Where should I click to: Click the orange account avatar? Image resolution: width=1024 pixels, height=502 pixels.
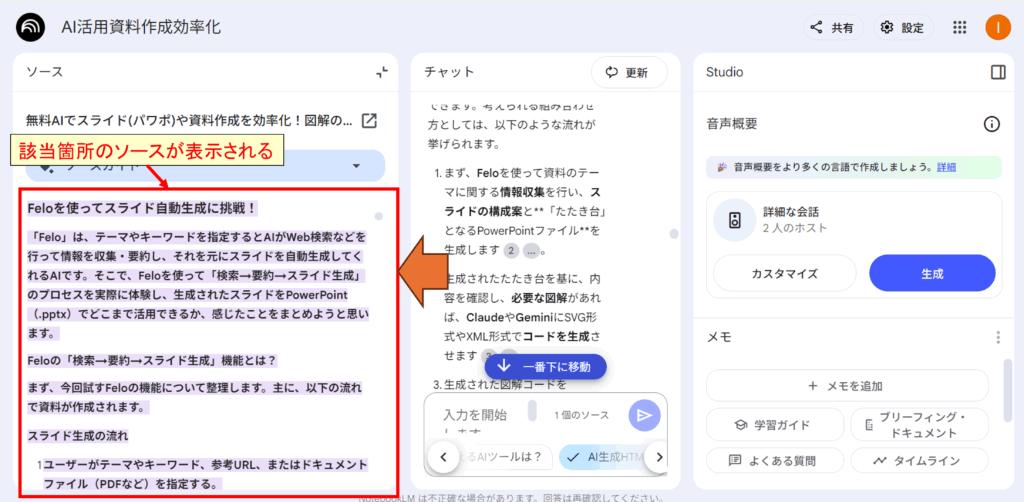[x=998, y=27]
